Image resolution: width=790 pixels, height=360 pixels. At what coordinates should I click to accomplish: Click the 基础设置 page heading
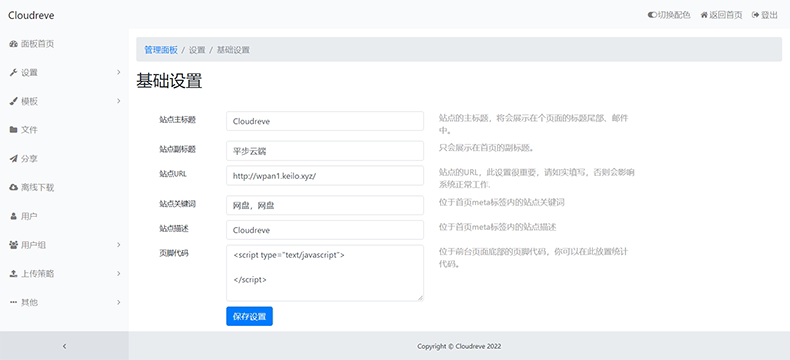[x=169, y=81]
